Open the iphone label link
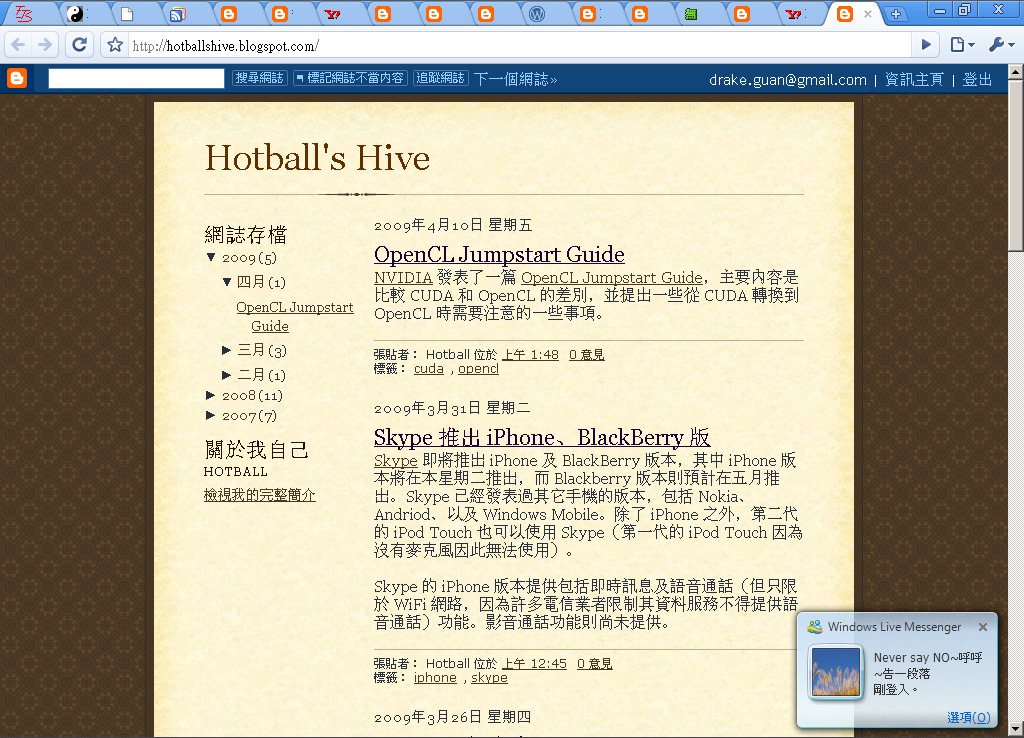The width and height of the screenshot is (1024, 738). [x=435, y=678]
